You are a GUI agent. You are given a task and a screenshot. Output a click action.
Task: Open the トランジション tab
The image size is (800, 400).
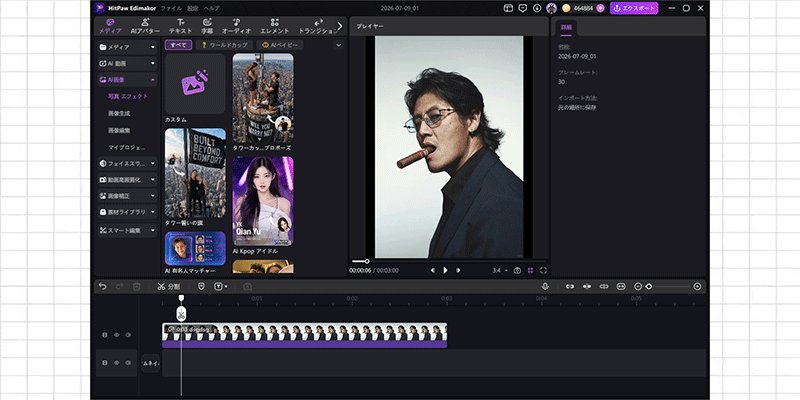point(318,26)
